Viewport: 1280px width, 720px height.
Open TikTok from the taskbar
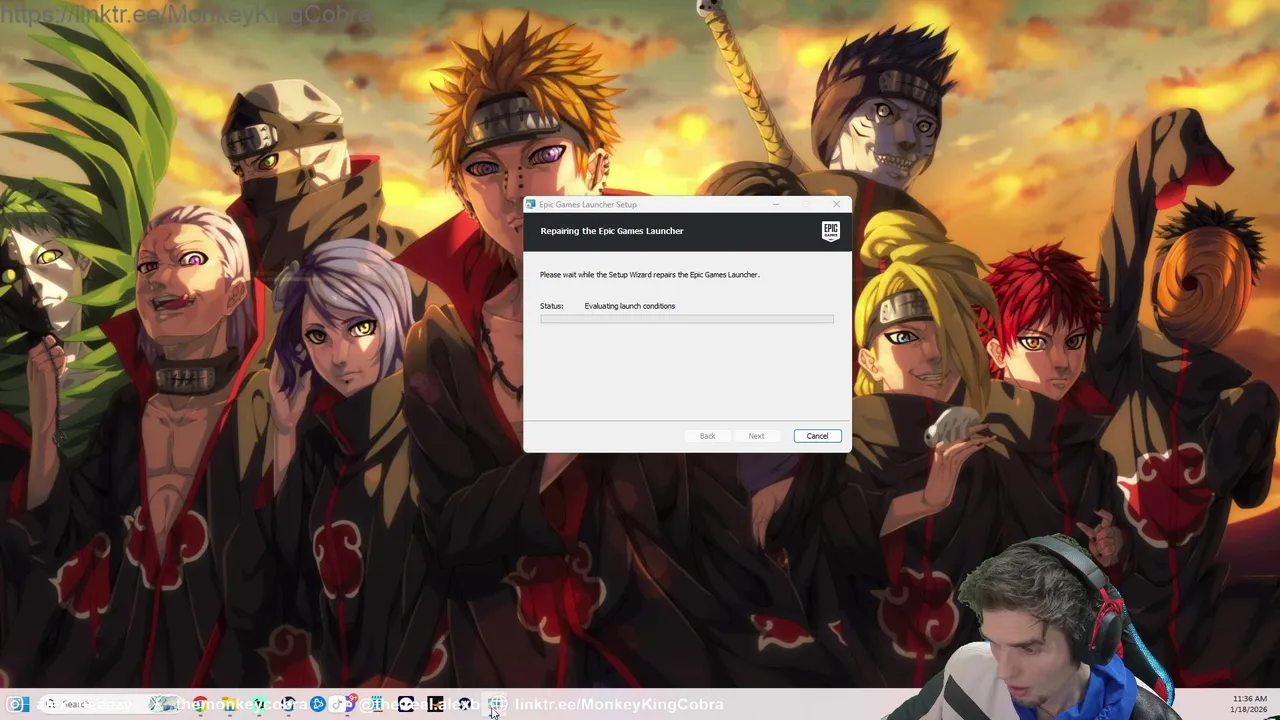coord(338,704)
